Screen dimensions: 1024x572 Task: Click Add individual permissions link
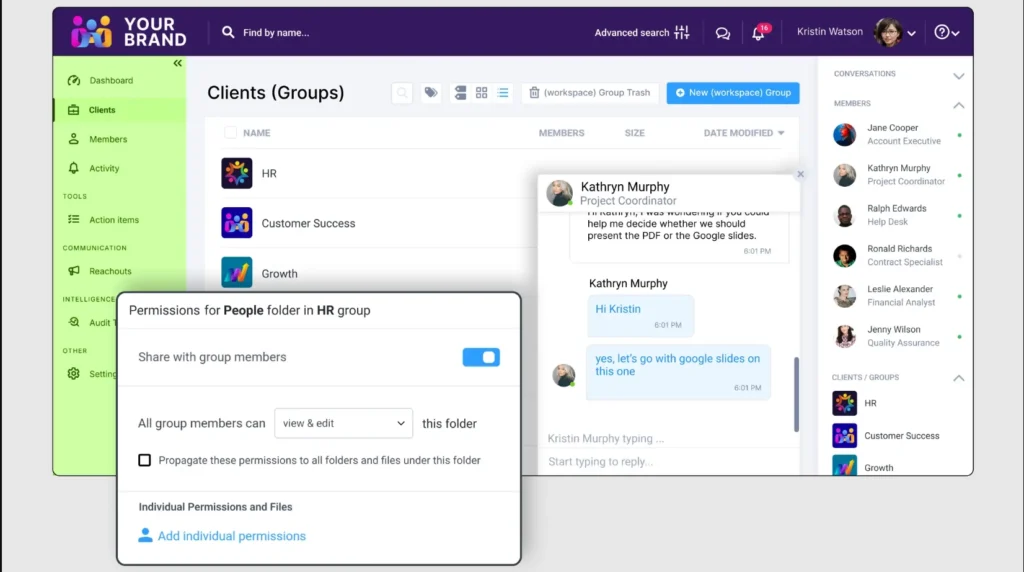coord(231,536)
